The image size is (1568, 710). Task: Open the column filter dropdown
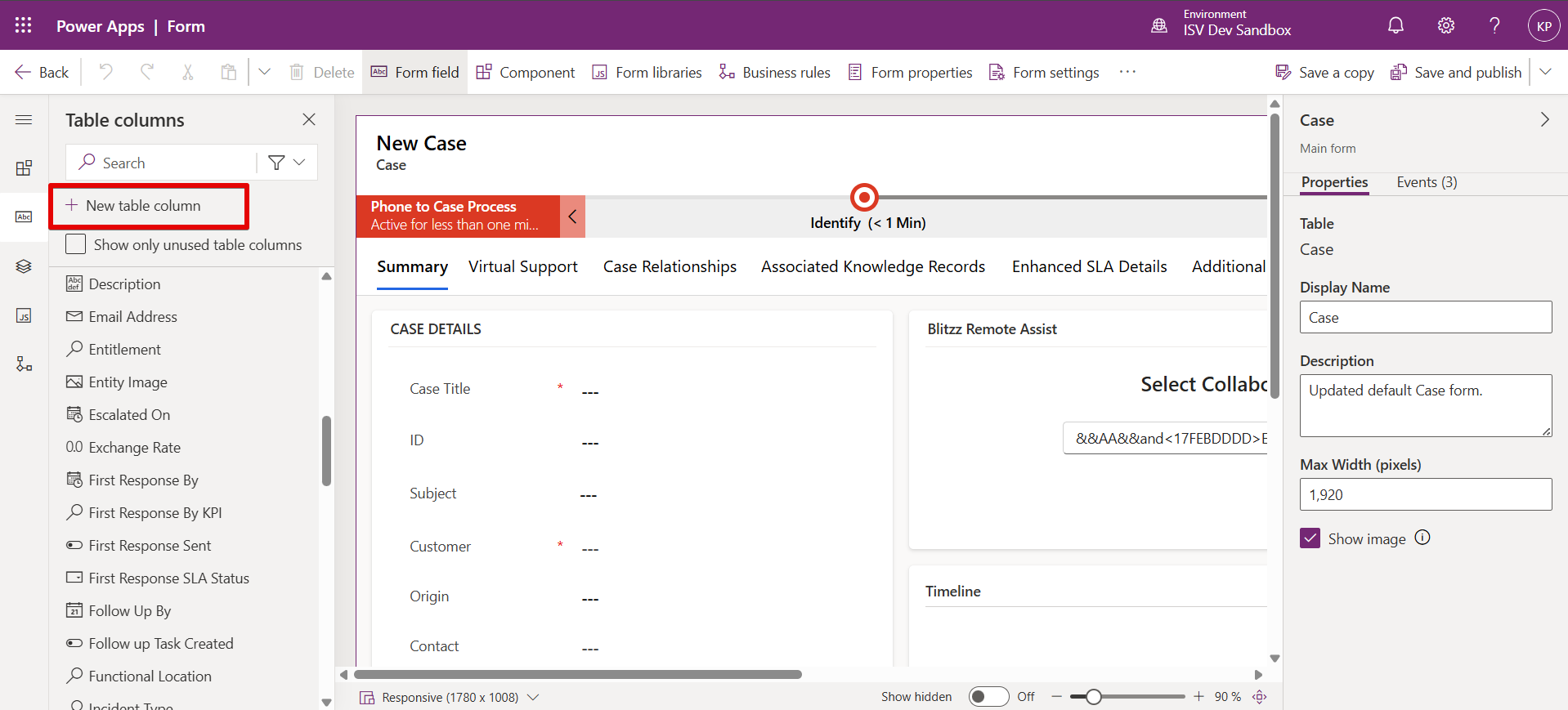pyautogui.click(x=287, y=163)
